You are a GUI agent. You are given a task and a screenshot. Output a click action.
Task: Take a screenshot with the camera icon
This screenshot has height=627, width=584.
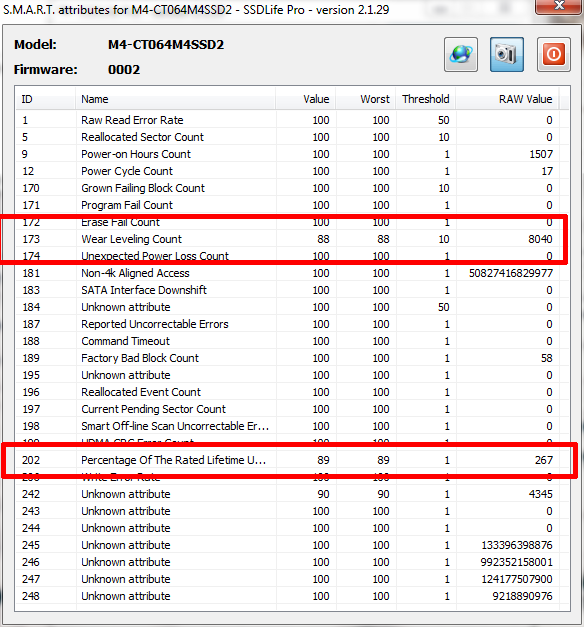pyautogui.click(x=507, y=54)
